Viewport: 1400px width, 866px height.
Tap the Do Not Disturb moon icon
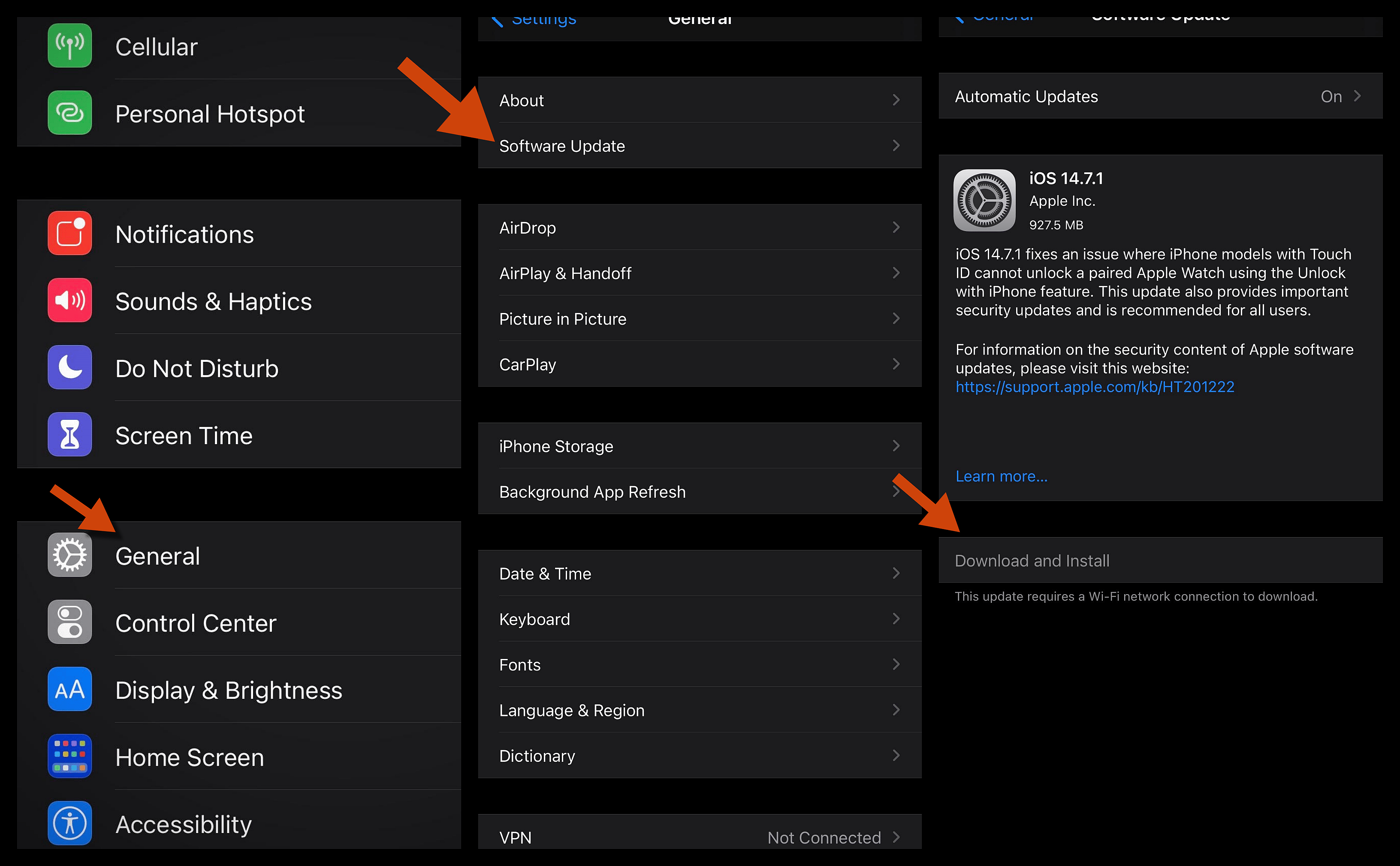(69, 367)
